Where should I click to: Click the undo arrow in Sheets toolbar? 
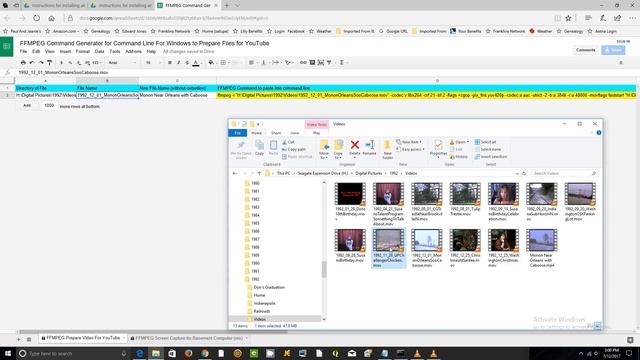(32, 62)
